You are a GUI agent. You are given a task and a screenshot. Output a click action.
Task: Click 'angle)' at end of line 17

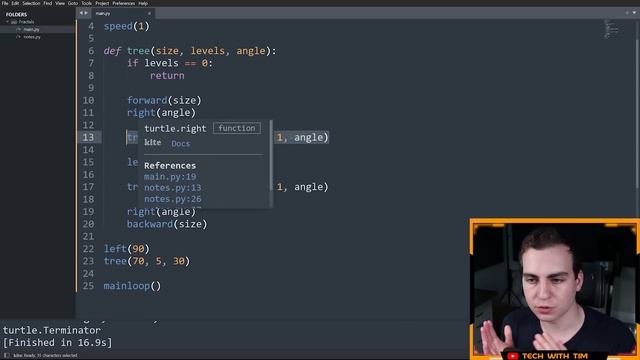pos(311,187)
